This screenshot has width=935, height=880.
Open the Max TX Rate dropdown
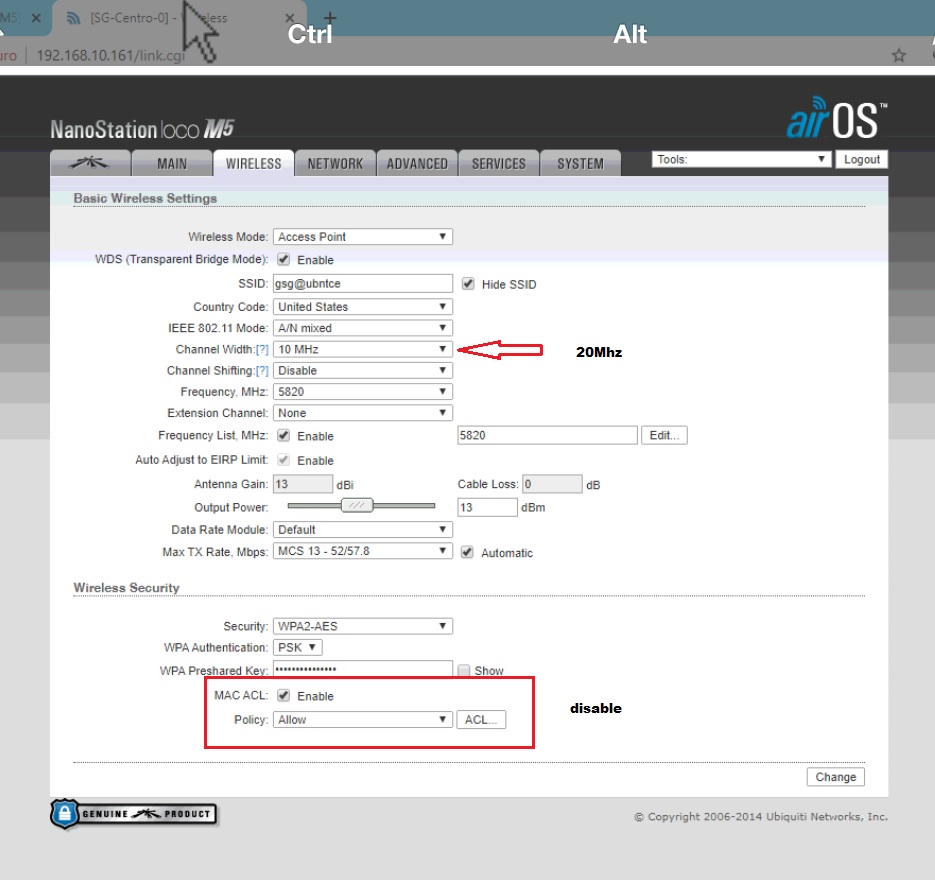[363, 551]
